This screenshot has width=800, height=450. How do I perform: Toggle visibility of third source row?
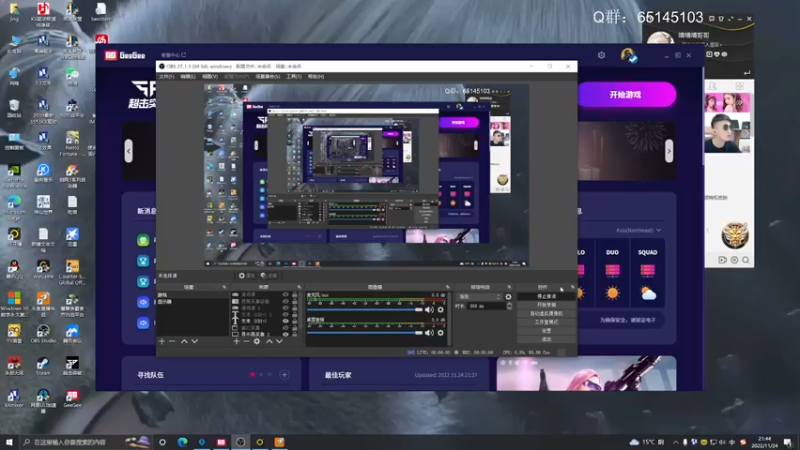(286, 308)
